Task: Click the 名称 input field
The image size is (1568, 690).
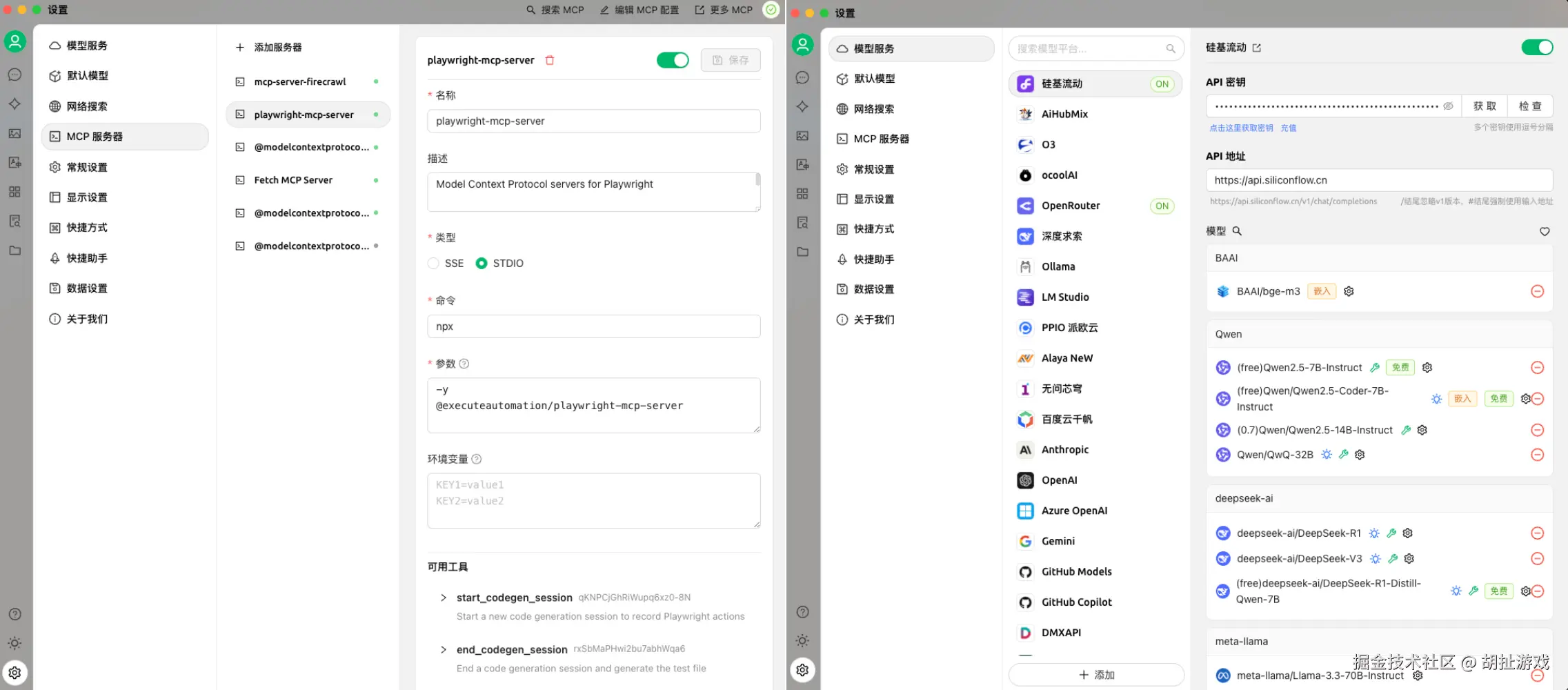Action: pos(594,121)
